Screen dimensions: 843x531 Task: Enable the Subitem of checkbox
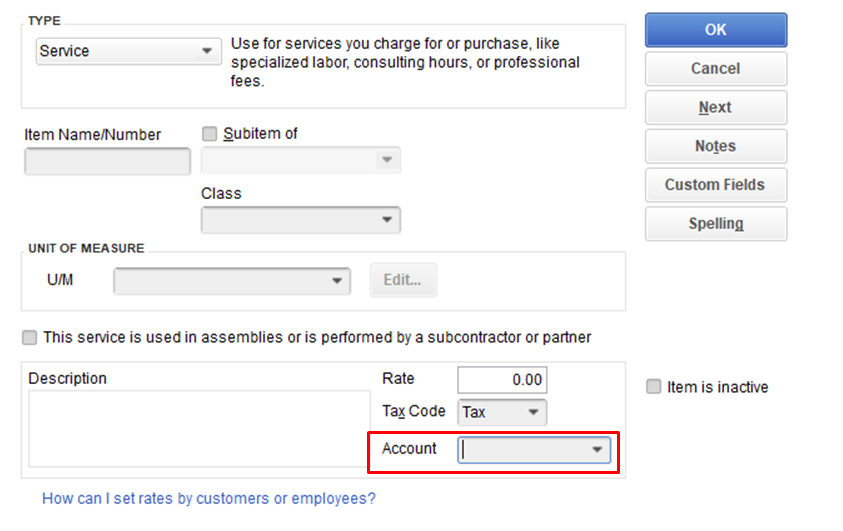click(x=210, y=133)
